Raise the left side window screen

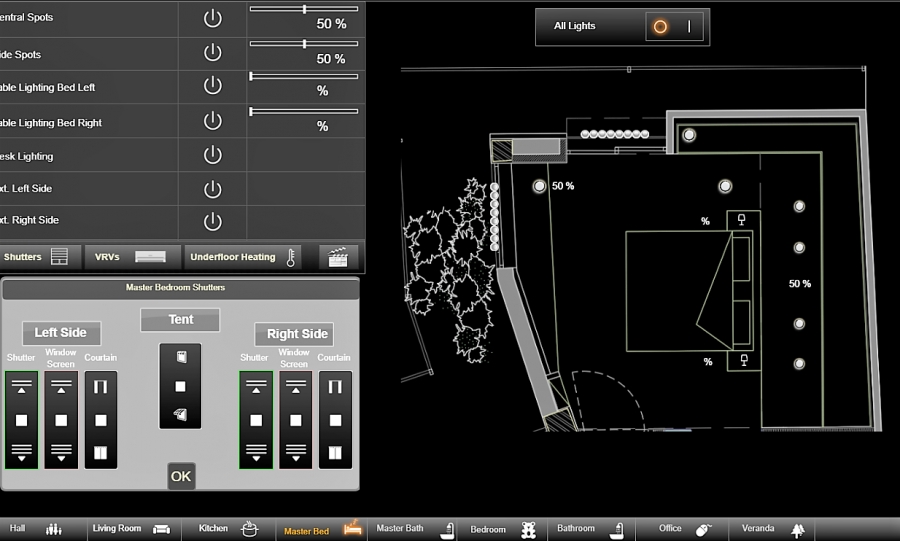pos(61,387)
